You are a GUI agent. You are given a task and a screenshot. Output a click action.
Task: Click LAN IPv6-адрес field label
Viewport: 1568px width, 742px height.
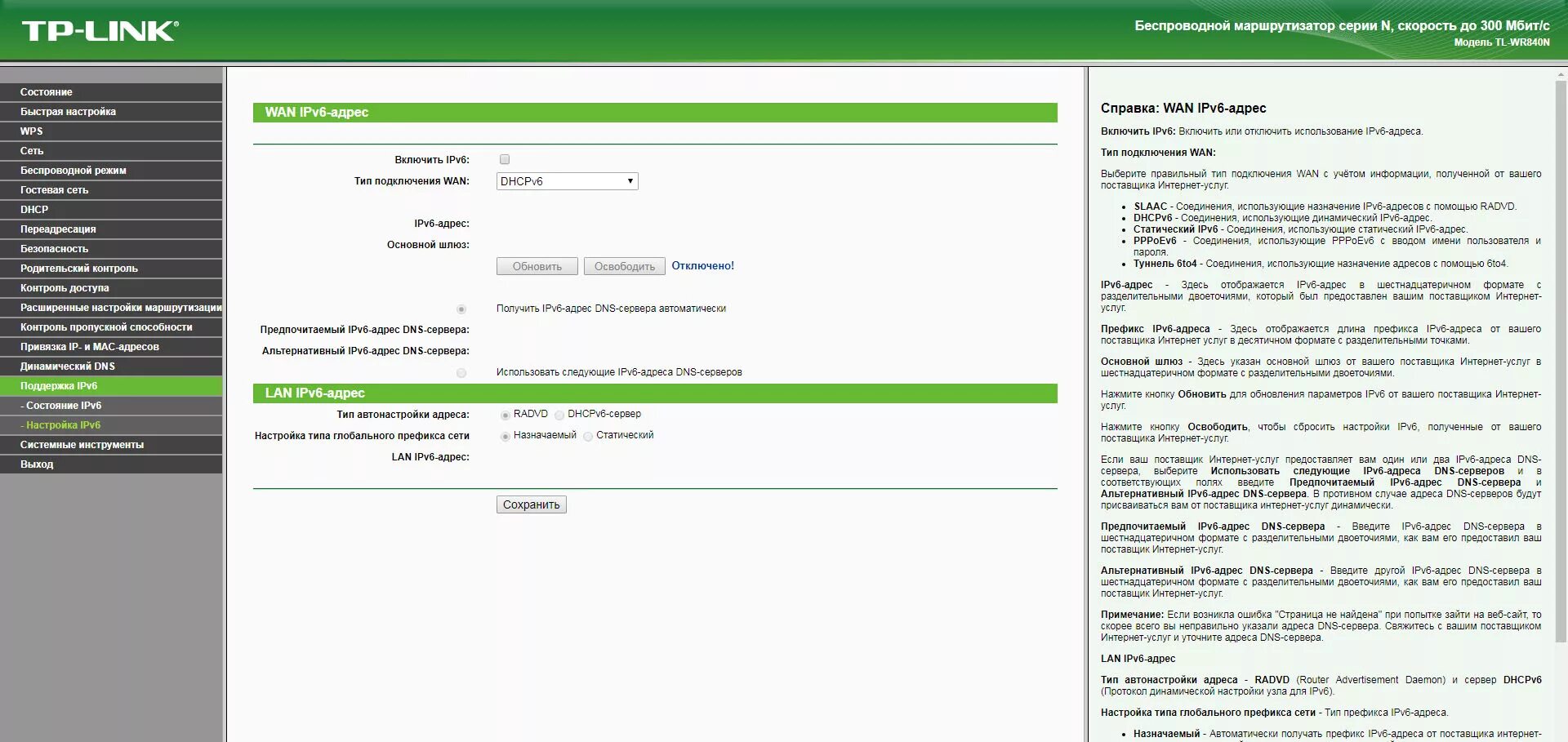[x=430, y=457]
